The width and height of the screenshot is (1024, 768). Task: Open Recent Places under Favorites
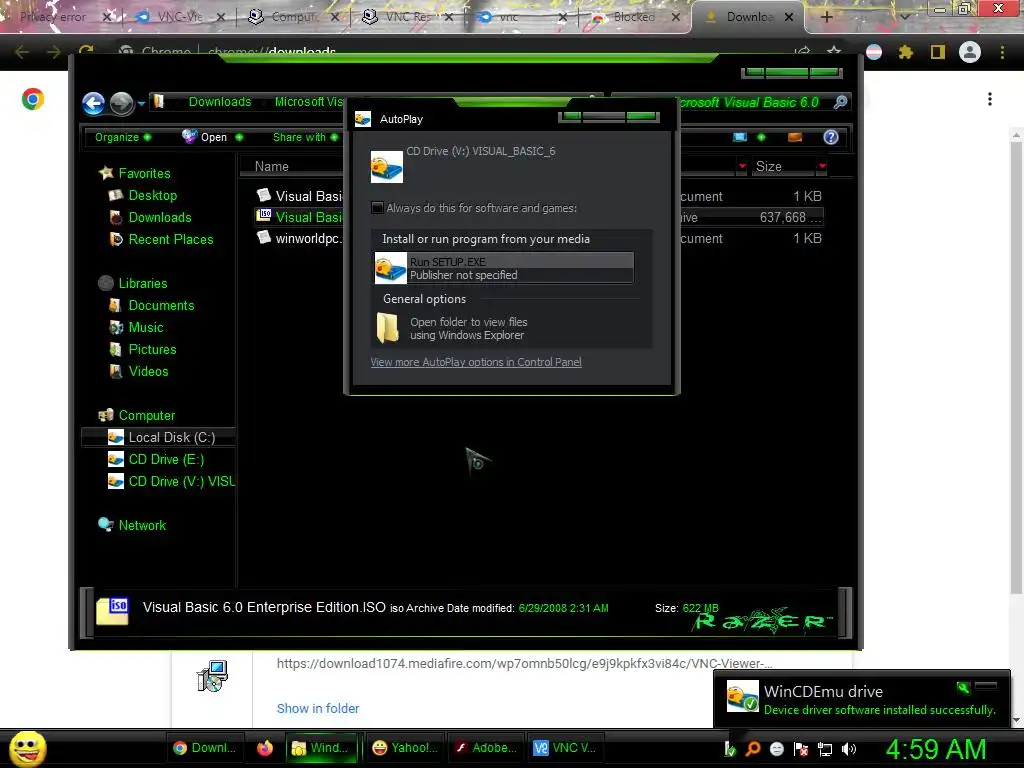pos(170,240)
